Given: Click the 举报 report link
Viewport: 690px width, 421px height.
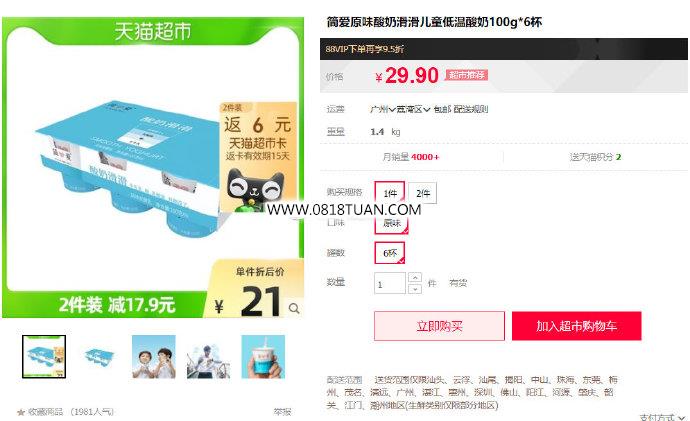Looking at the screenshot, I should 282,412.
